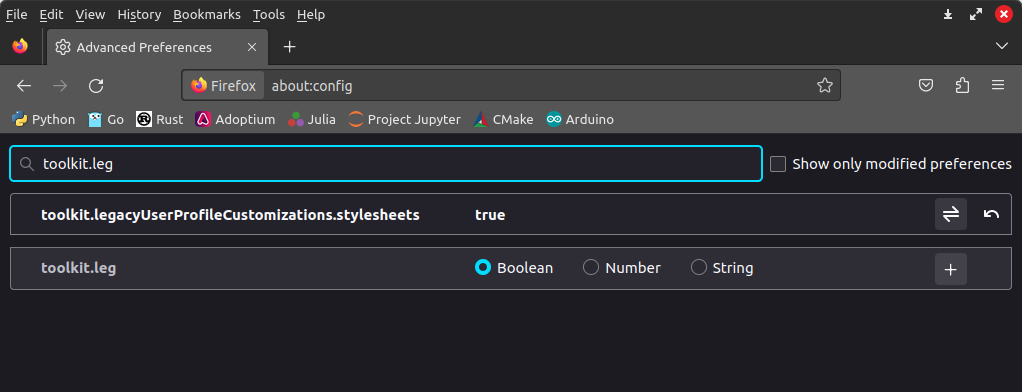Reload the current page

96,85
